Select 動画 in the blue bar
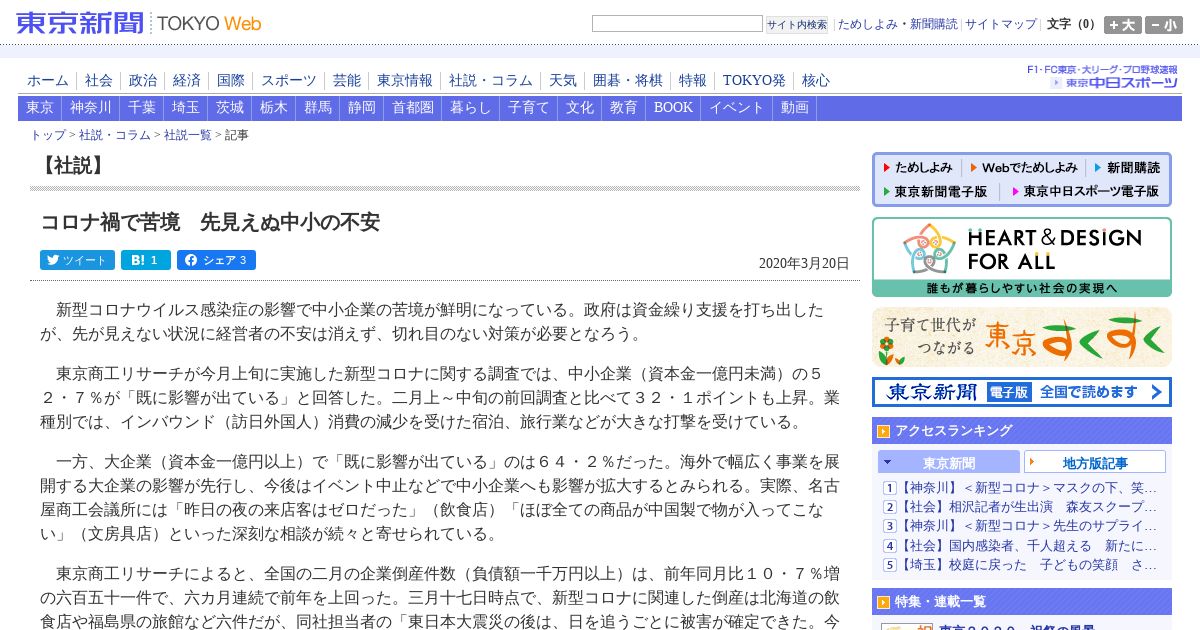The image size is (1200, 630). (795, 108)
